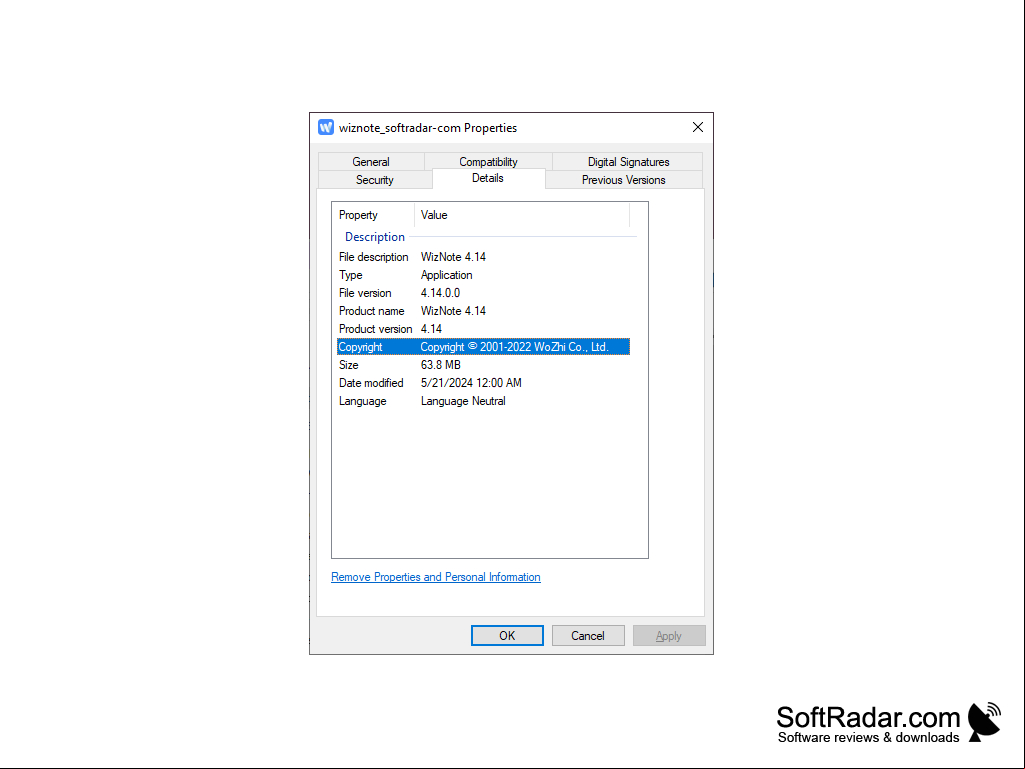Click the Cancel button
Screen dimensions: 1025x769
(x=588, y=636)
